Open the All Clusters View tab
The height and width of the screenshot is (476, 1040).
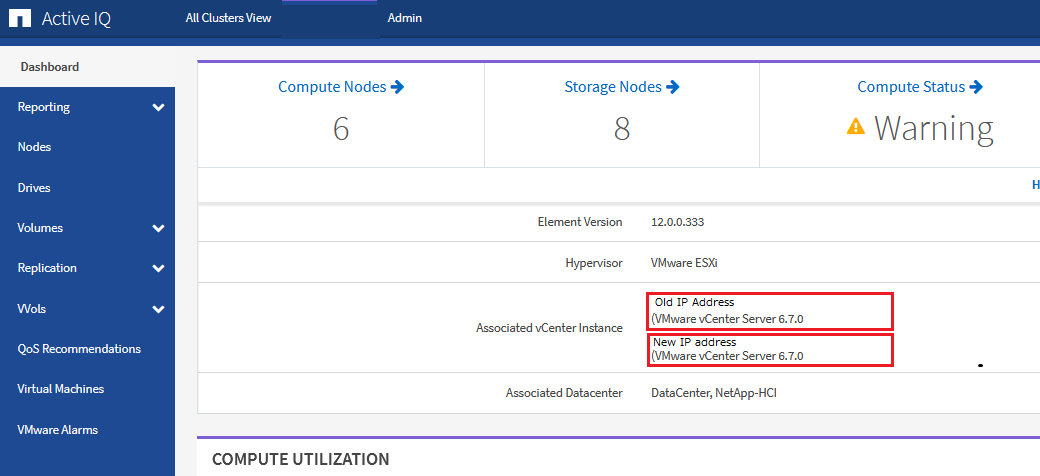[x=228, y=18]
